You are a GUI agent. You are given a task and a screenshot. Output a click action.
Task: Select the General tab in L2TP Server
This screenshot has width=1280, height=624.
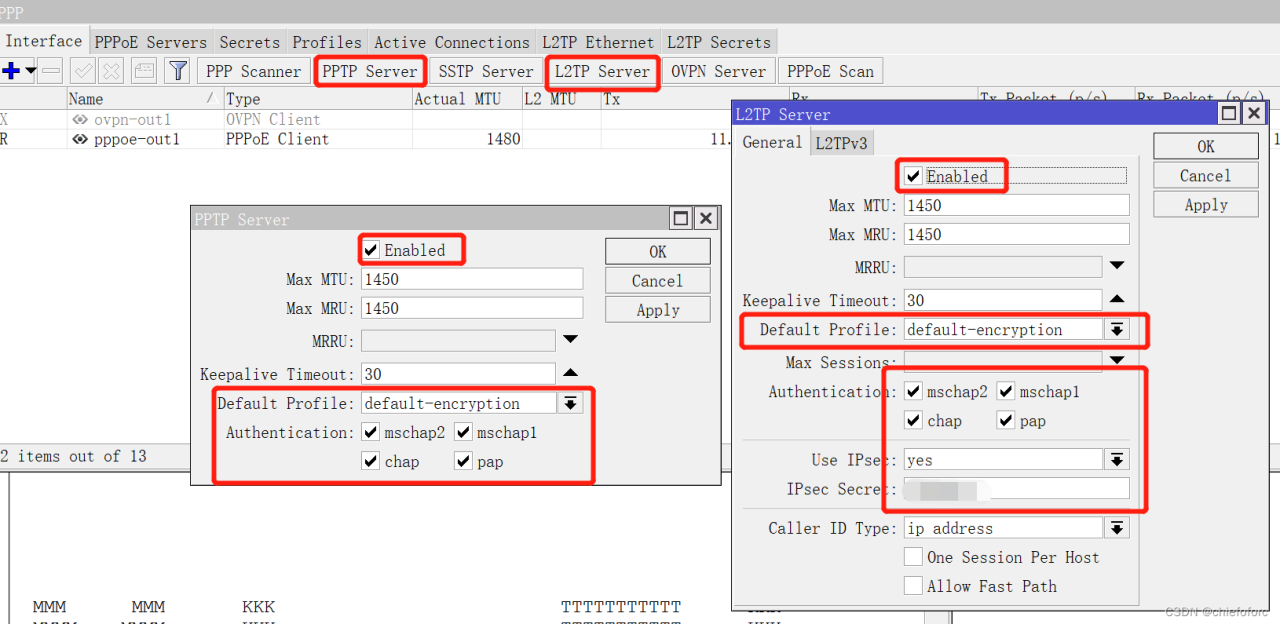pyautogui.click(x=772, y=142)
